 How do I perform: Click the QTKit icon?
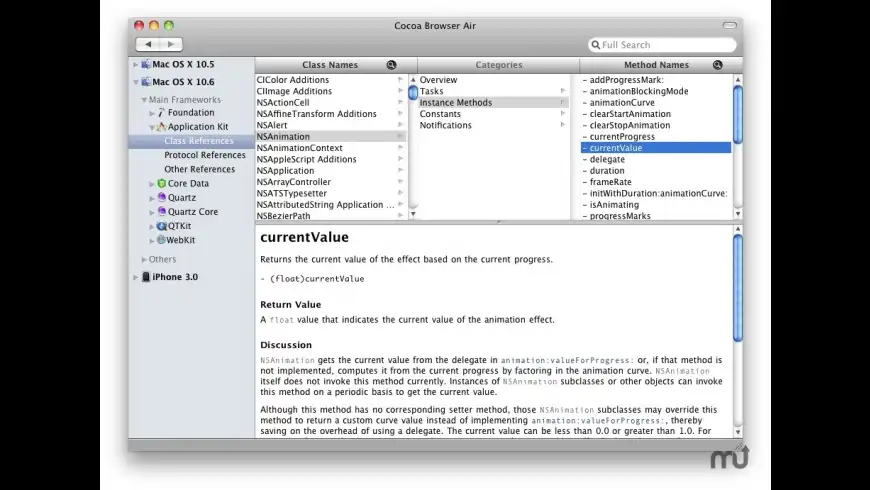coord(161,226)
